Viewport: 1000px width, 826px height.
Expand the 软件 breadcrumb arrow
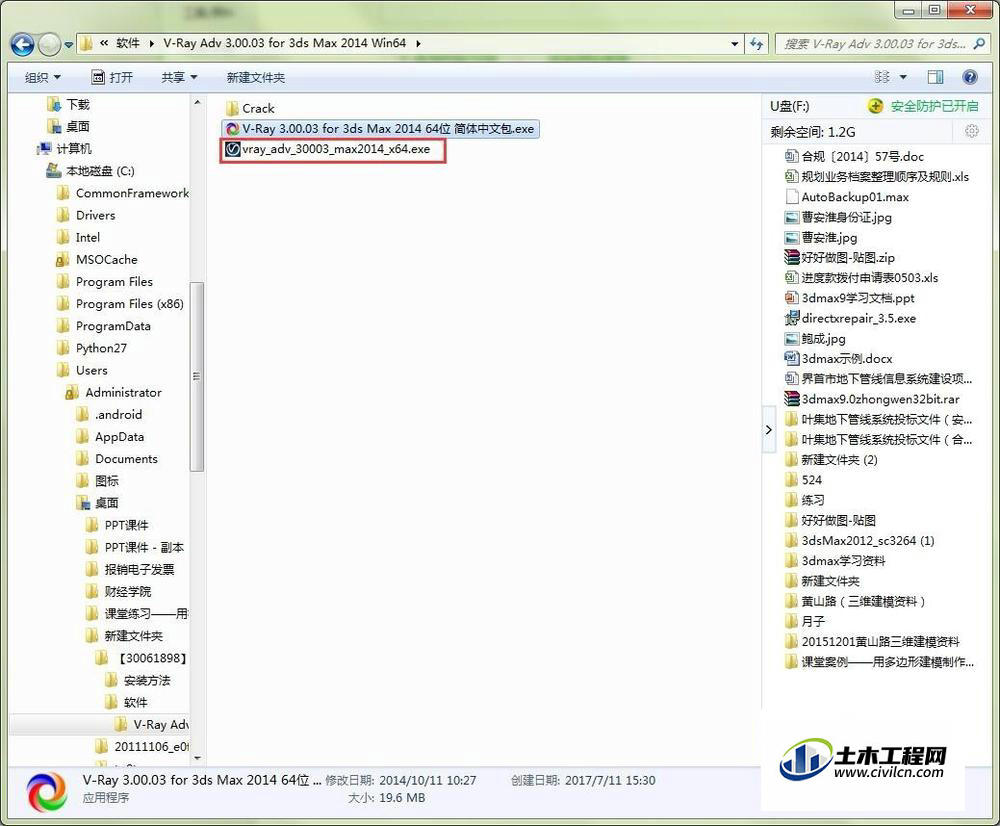click(x=151, y=44)
